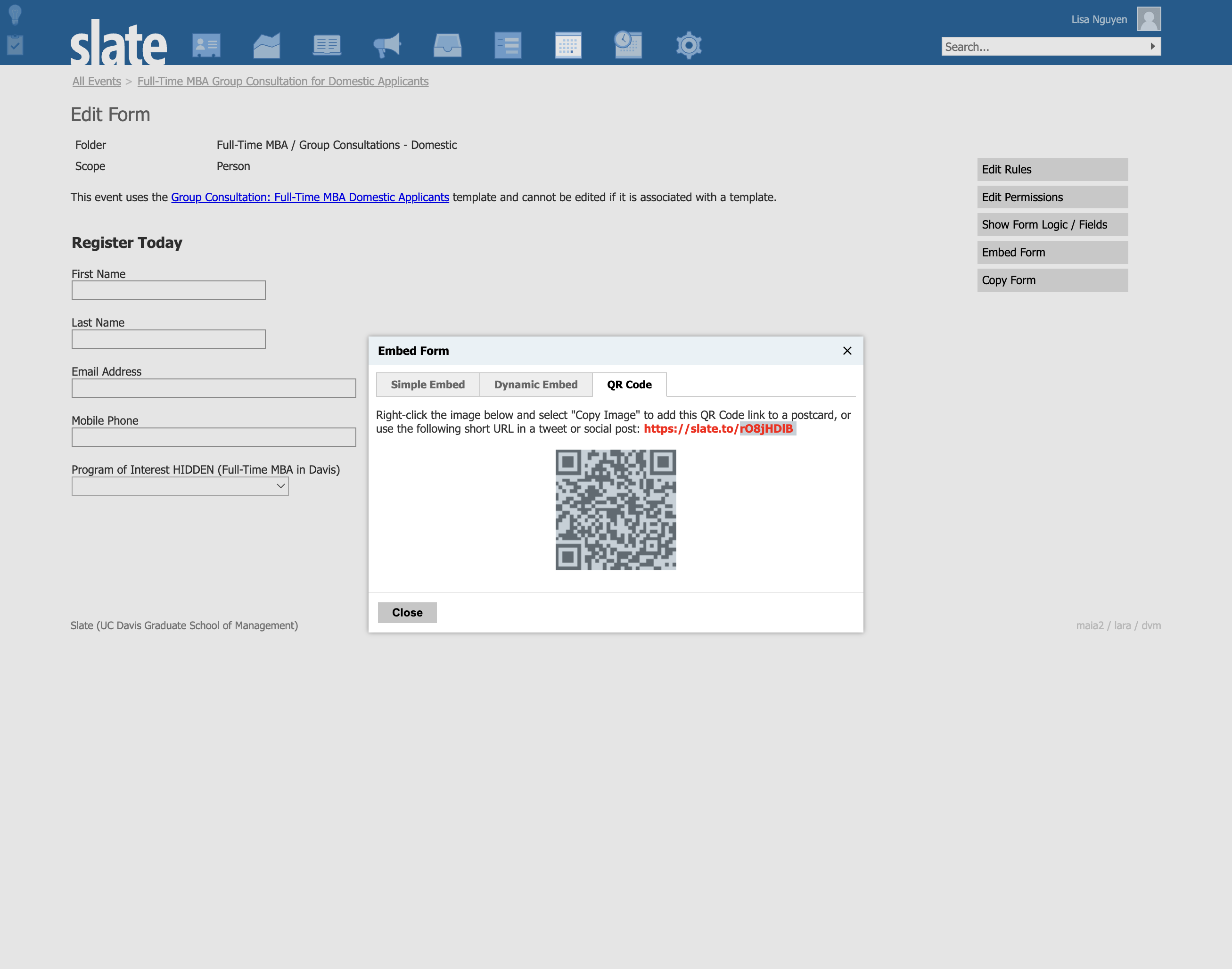Open Edit Rules in the sidebar

tap(1053, 170)
